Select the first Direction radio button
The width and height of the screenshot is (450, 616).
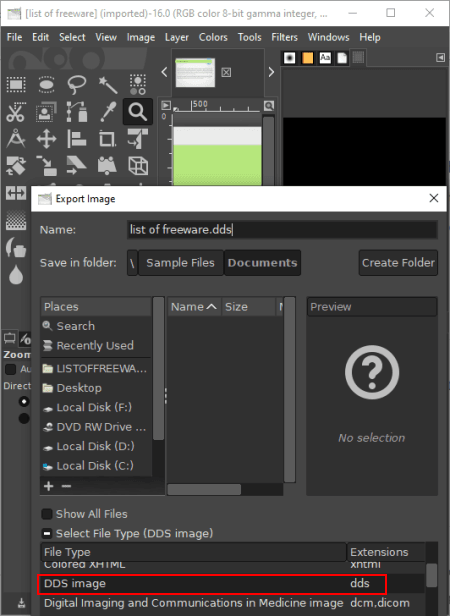click(24, 402)
